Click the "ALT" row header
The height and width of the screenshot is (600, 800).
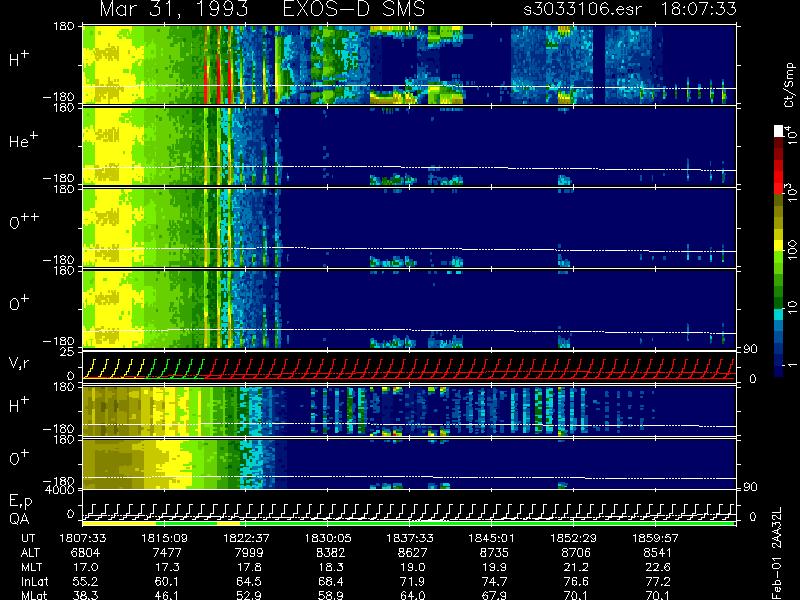click(x=30, y=553)
